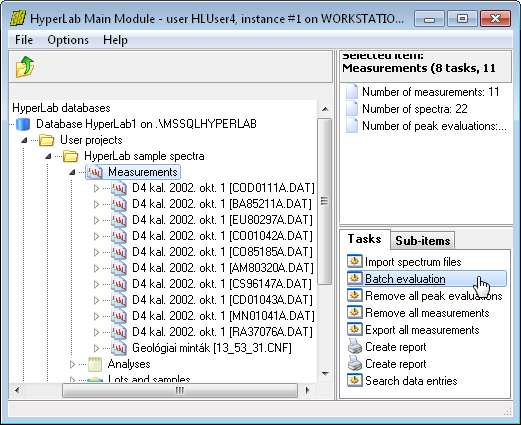Click the Search data entries task icon

[354, 380]
